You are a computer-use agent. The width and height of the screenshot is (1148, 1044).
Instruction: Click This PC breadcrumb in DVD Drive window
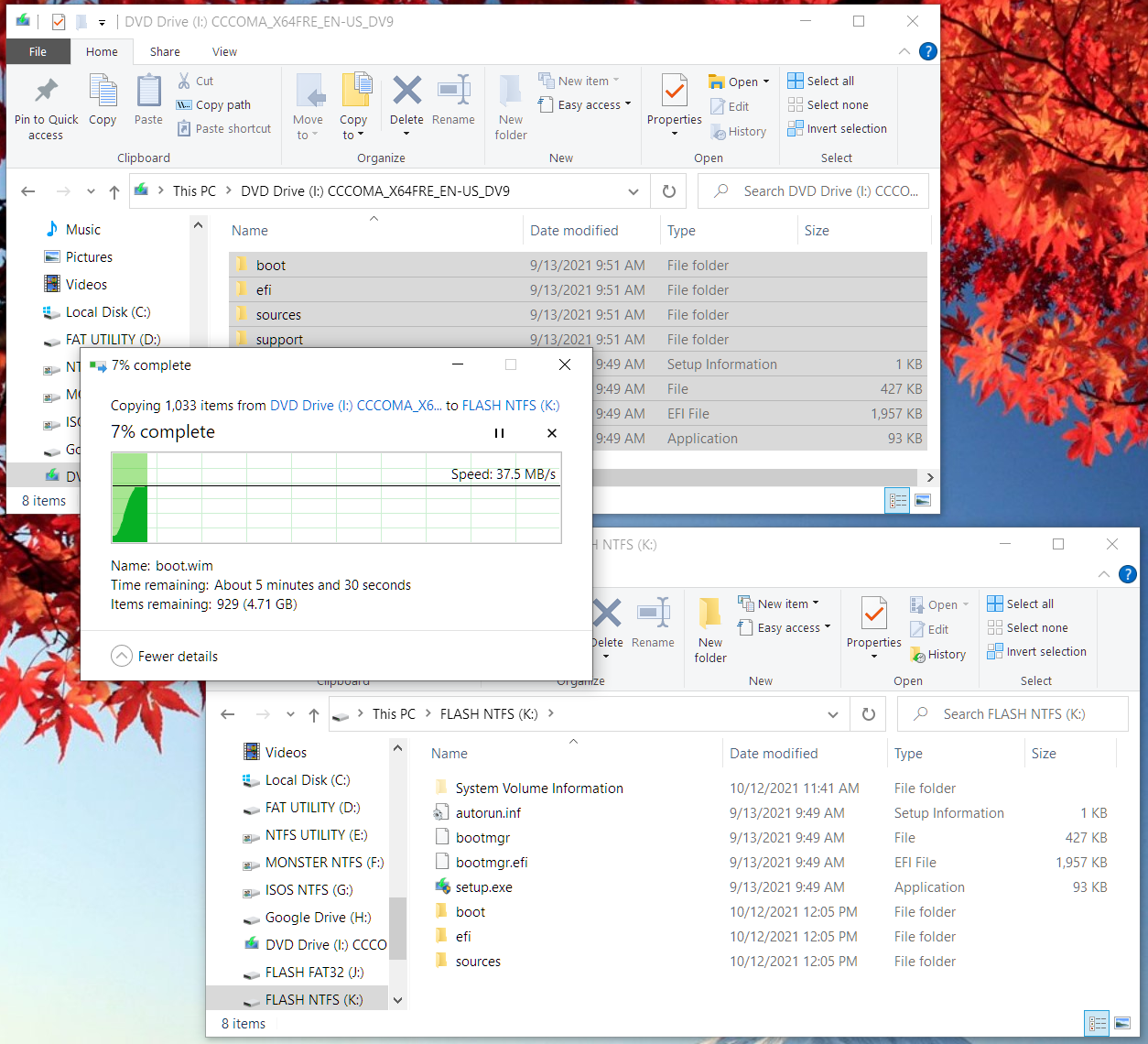pos(194,191)
